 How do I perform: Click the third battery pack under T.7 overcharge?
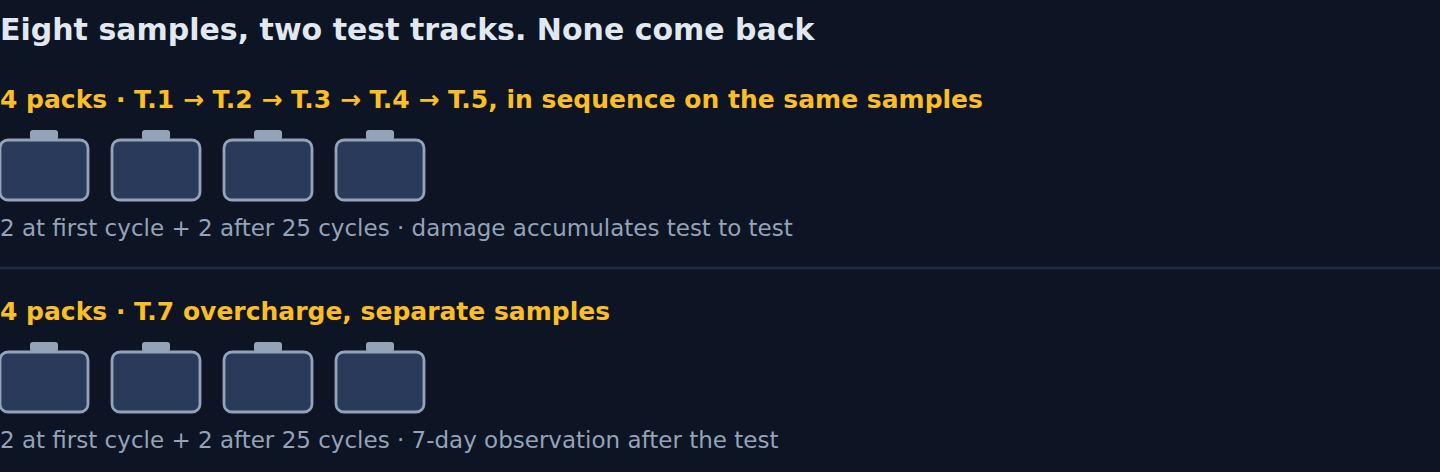click(268, 378)
